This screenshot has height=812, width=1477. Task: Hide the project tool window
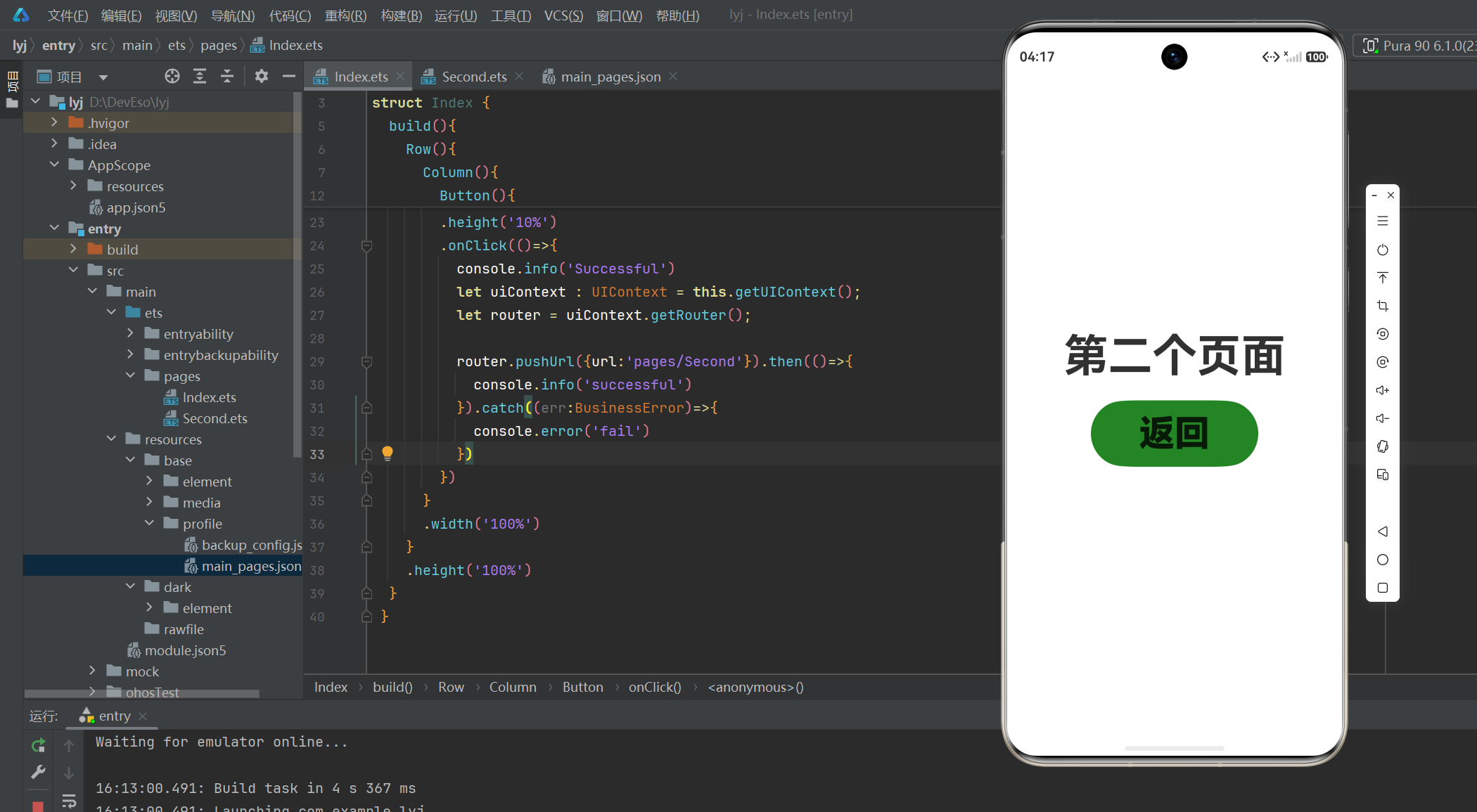[x=288, y=76]
